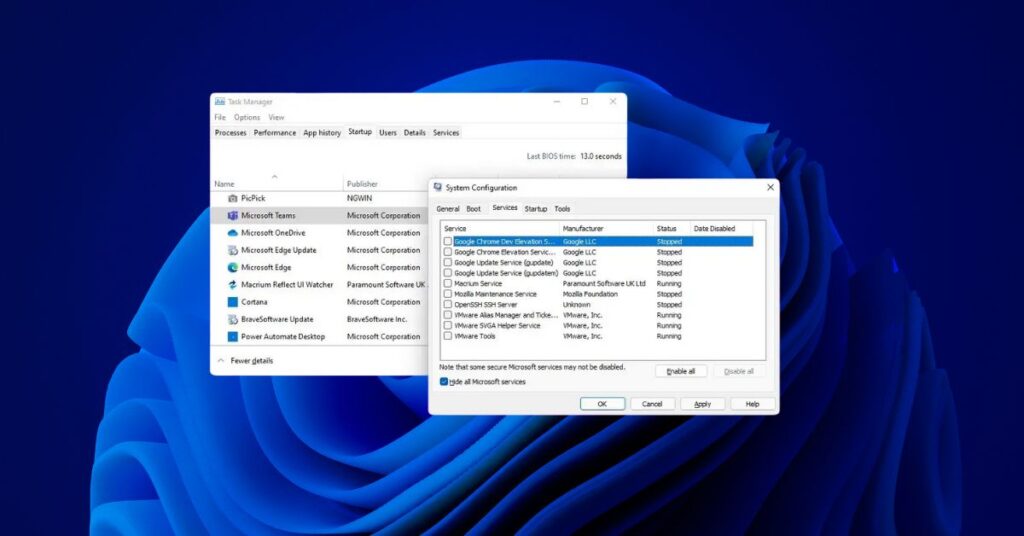Check Google Update Service (gupdatem) checkbox
The height and width of the screenshot is (536, 1024).
point(447,273)
